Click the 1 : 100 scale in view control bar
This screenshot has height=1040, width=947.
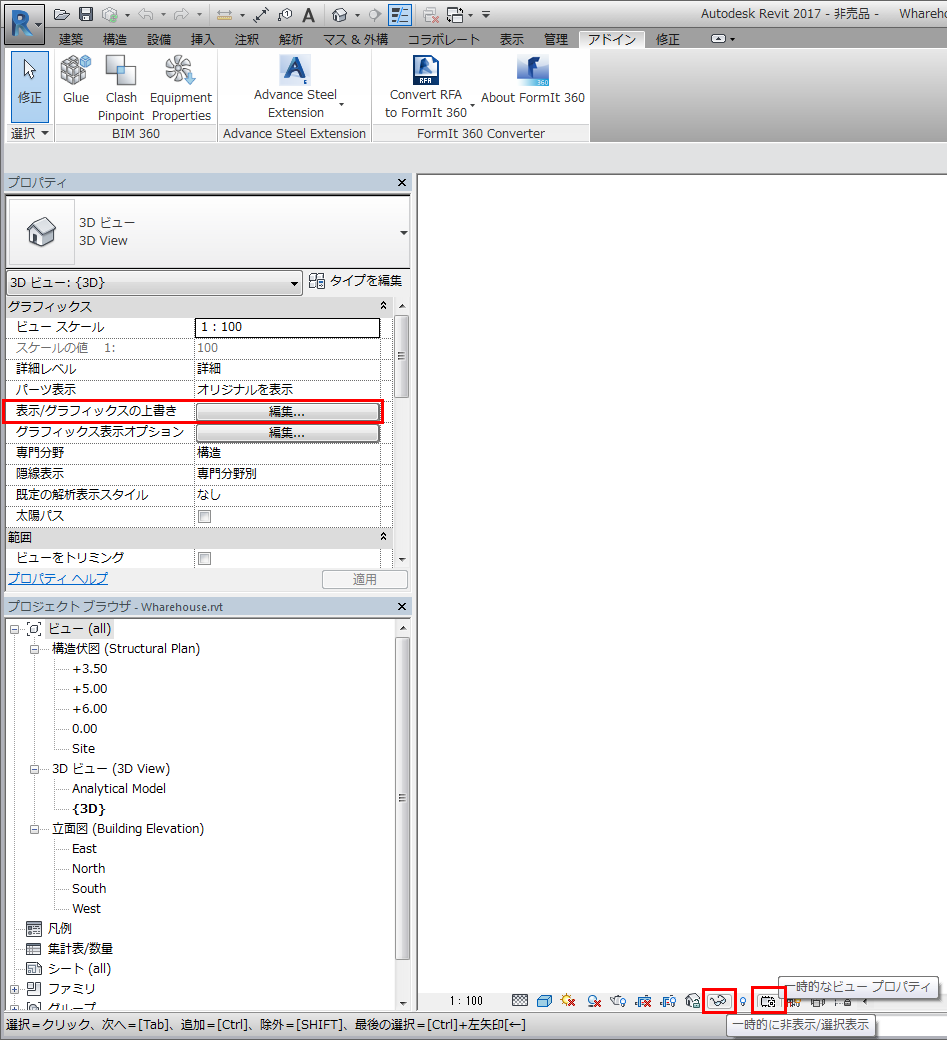pyautogui.click(x=466, y=1001)
